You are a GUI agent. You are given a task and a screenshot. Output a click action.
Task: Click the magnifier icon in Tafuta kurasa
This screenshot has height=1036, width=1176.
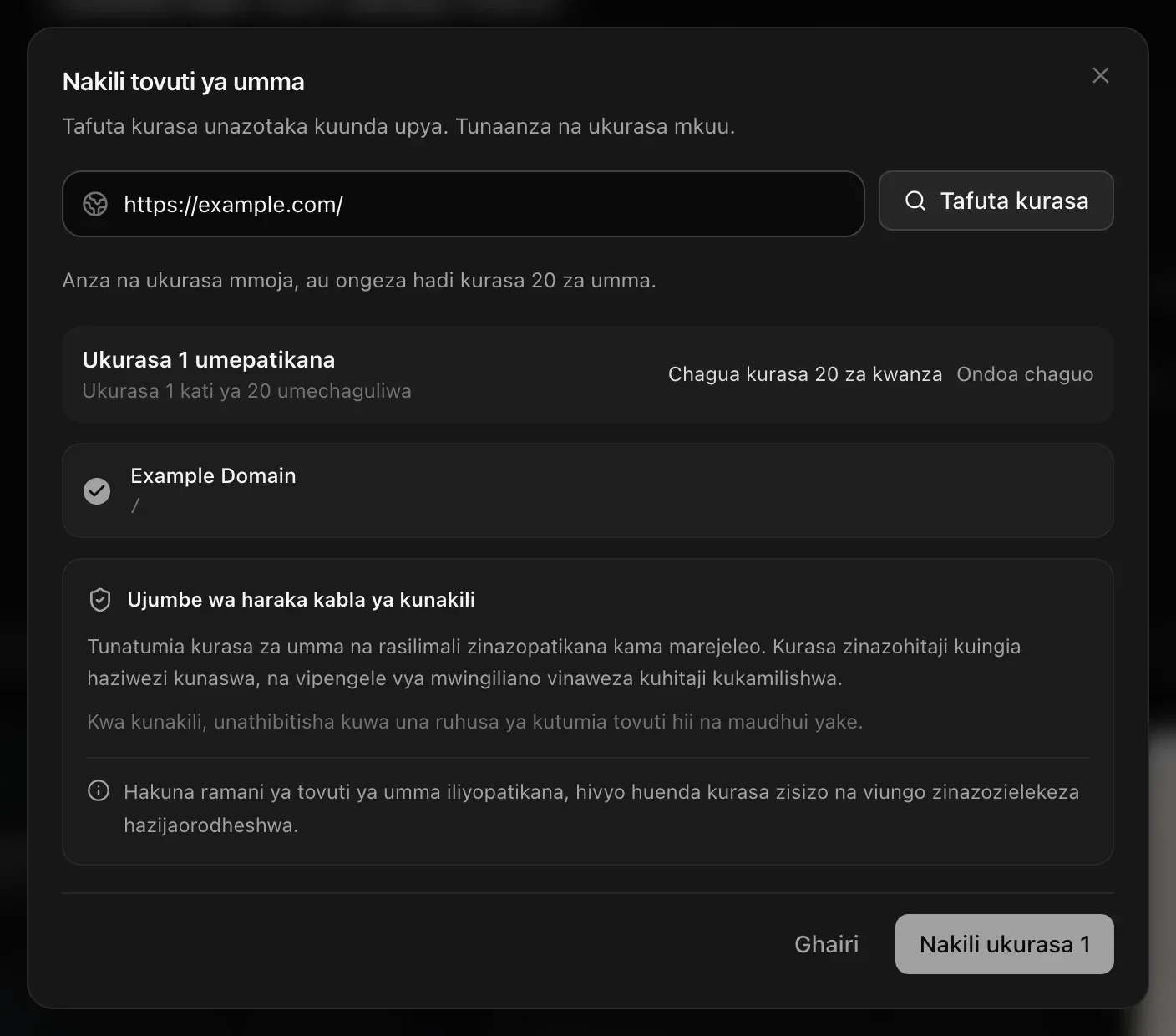[915, 201]
